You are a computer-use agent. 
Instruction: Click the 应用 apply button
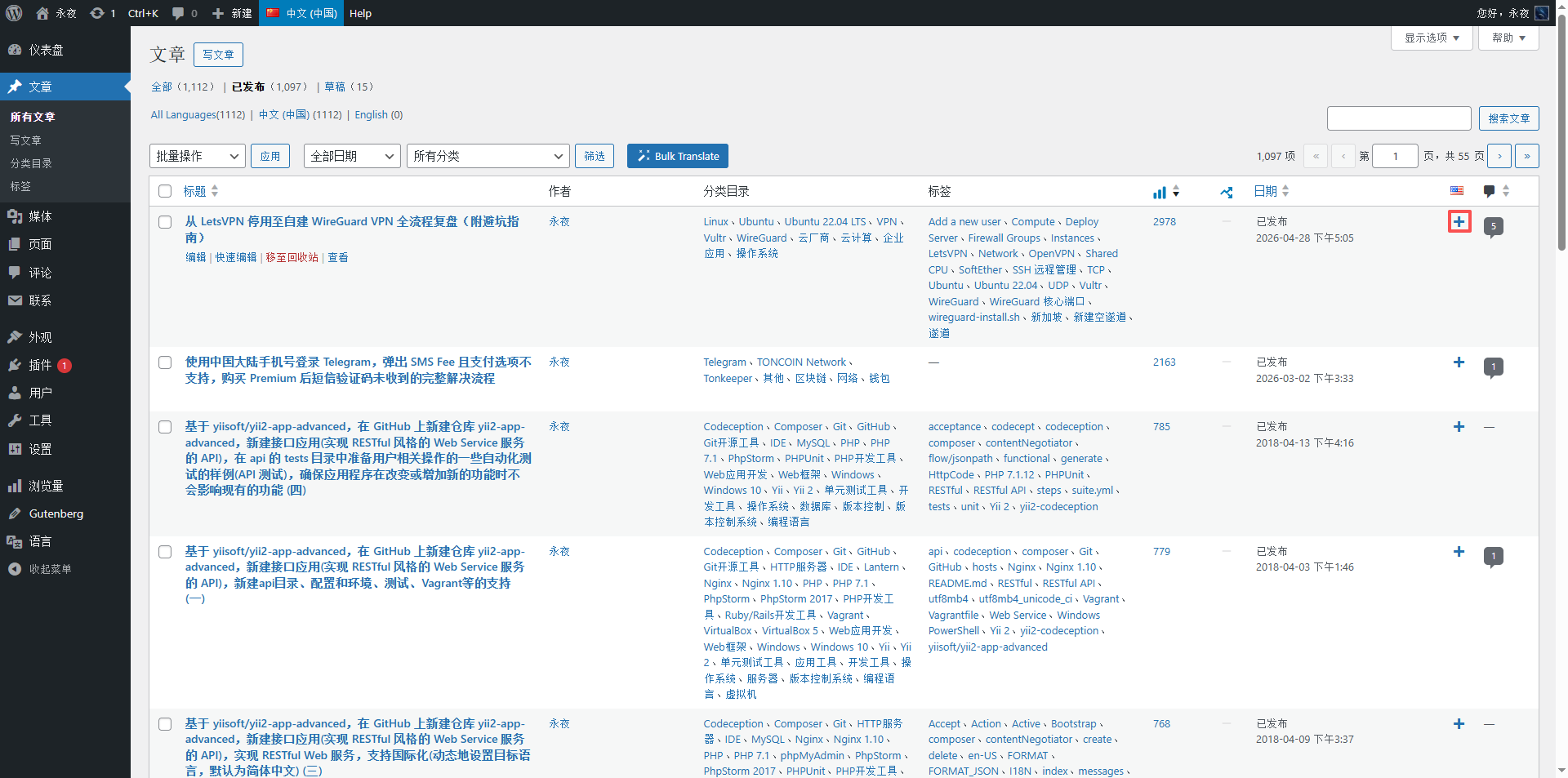click(x=270, y=156)
